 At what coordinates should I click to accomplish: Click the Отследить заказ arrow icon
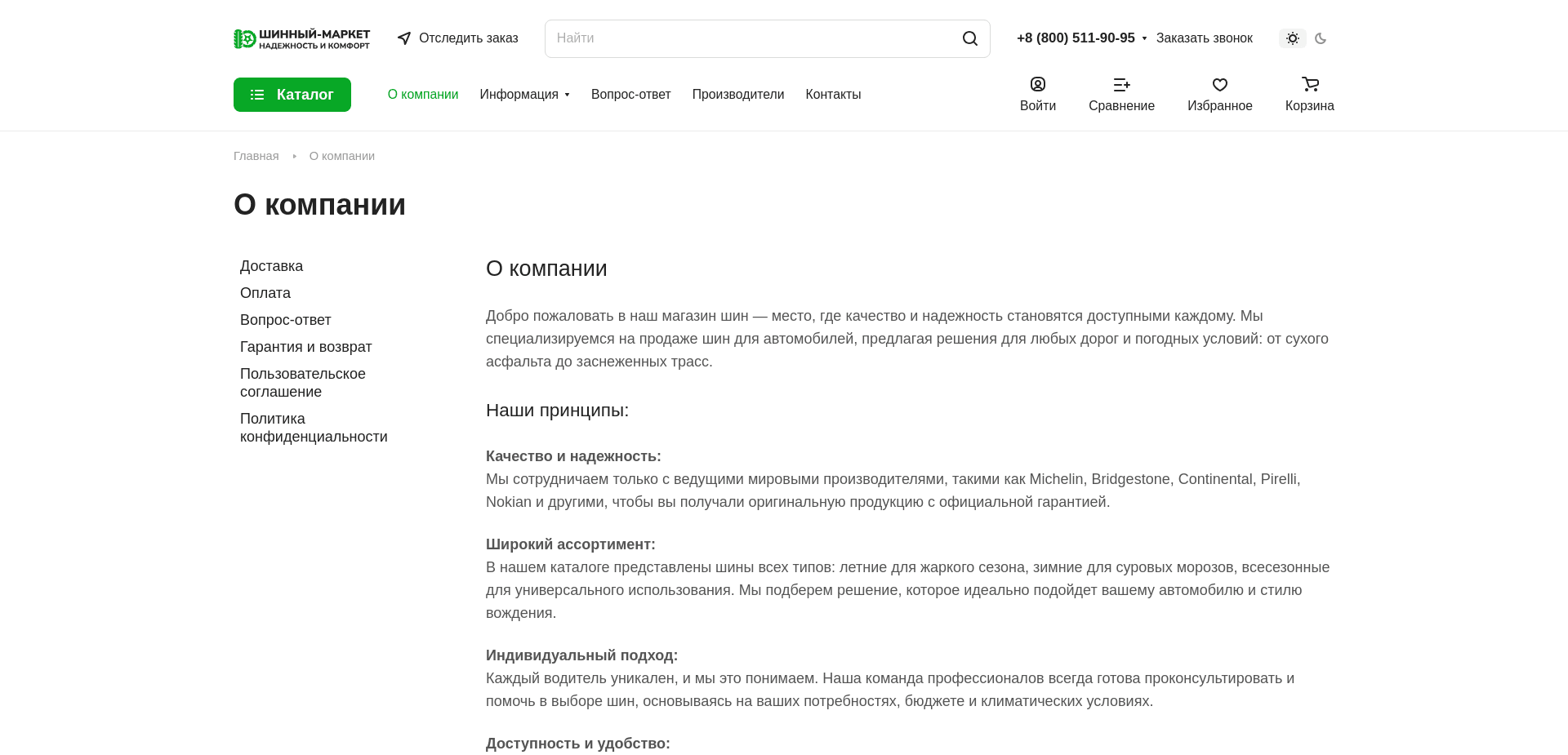(x=404, y=38)
